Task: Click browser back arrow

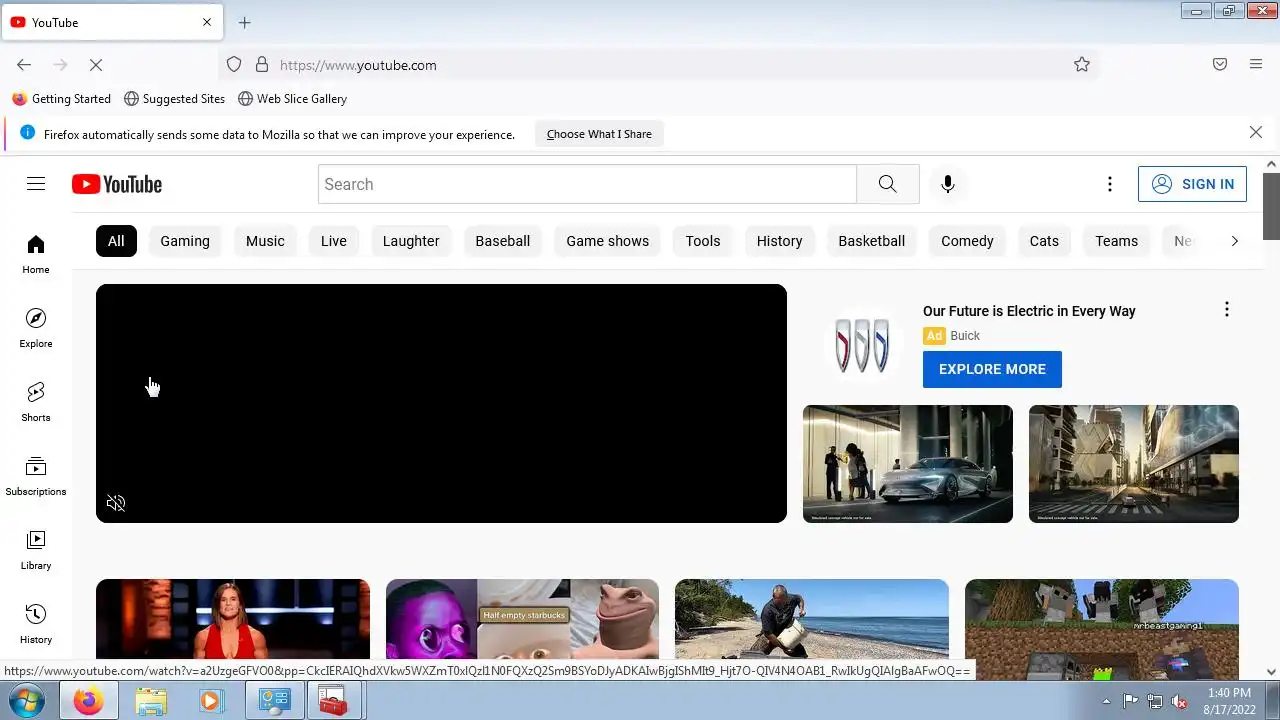Action: pyautogui.click(x=24, y=65)
